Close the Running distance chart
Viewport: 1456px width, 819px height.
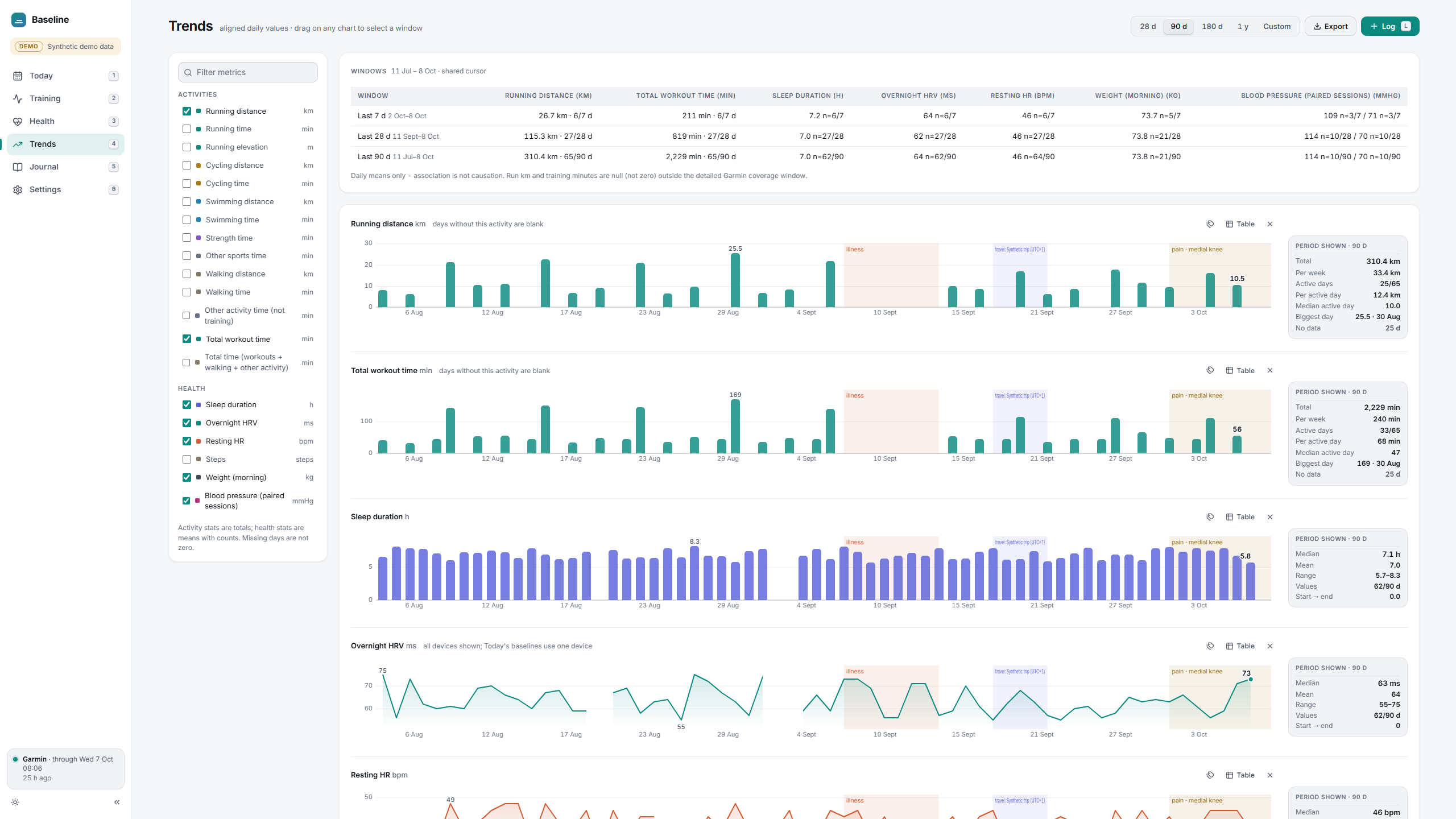[x=1270, y=224]
